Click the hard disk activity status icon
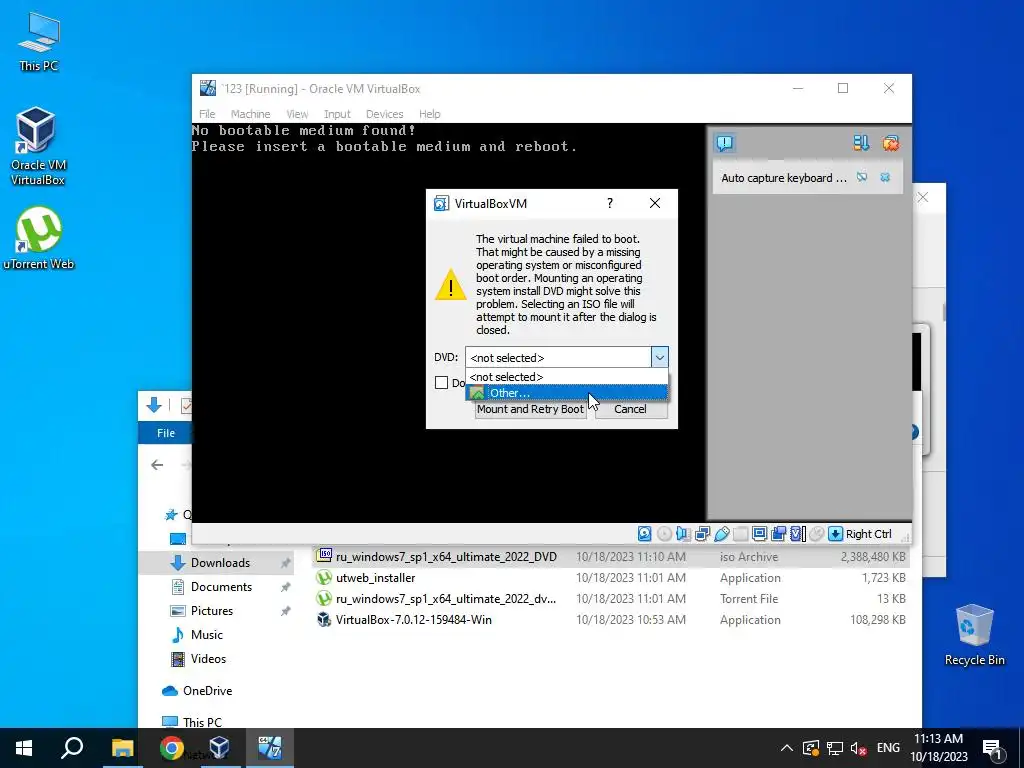 point(645,534)
